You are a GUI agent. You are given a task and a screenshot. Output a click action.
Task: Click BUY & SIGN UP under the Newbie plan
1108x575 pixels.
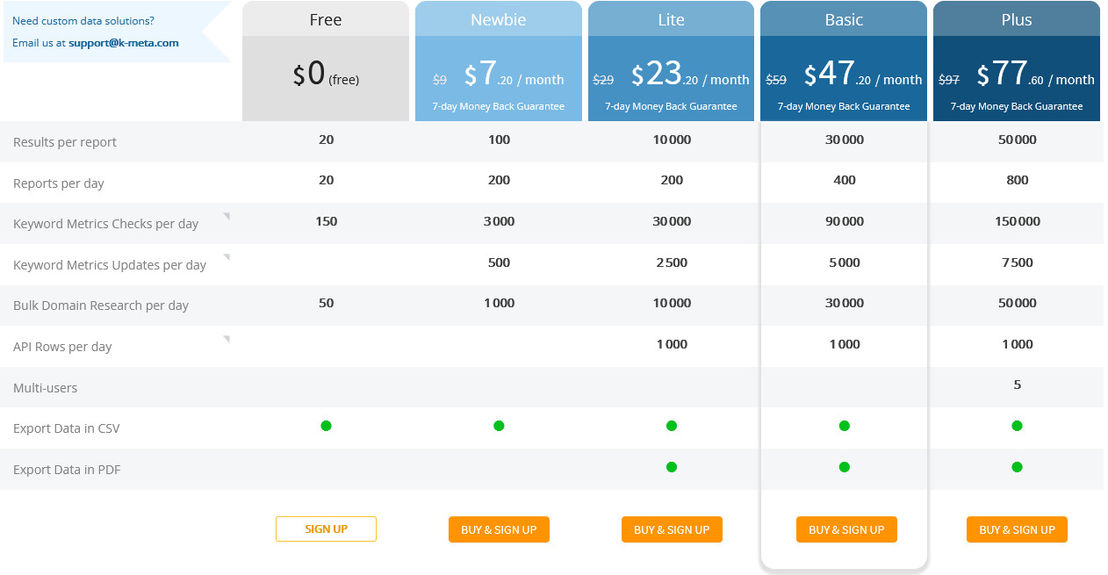point(499,530)
